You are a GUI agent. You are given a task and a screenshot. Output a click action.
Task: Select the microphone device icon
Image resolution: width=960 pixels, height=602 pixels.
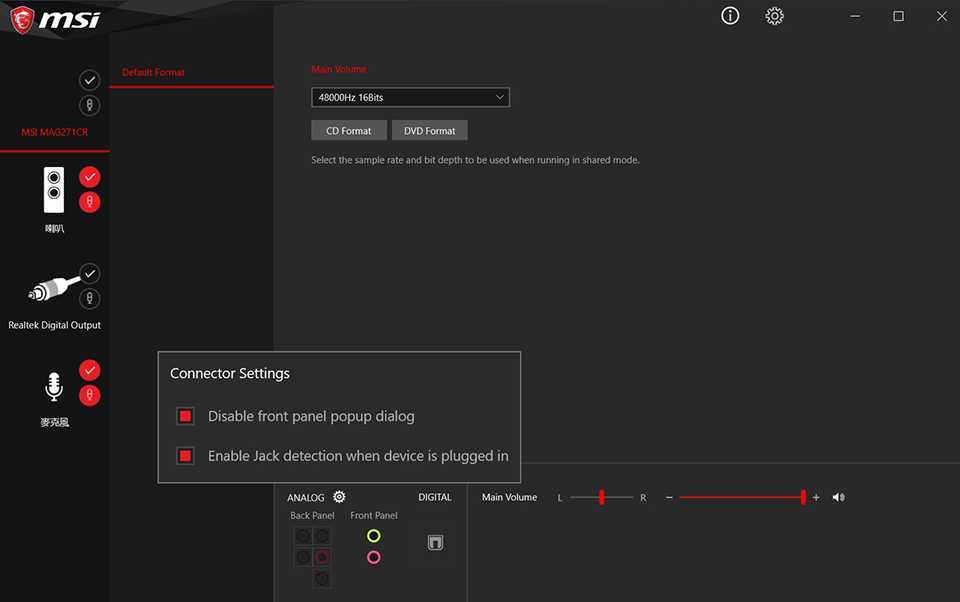[54, 387]
